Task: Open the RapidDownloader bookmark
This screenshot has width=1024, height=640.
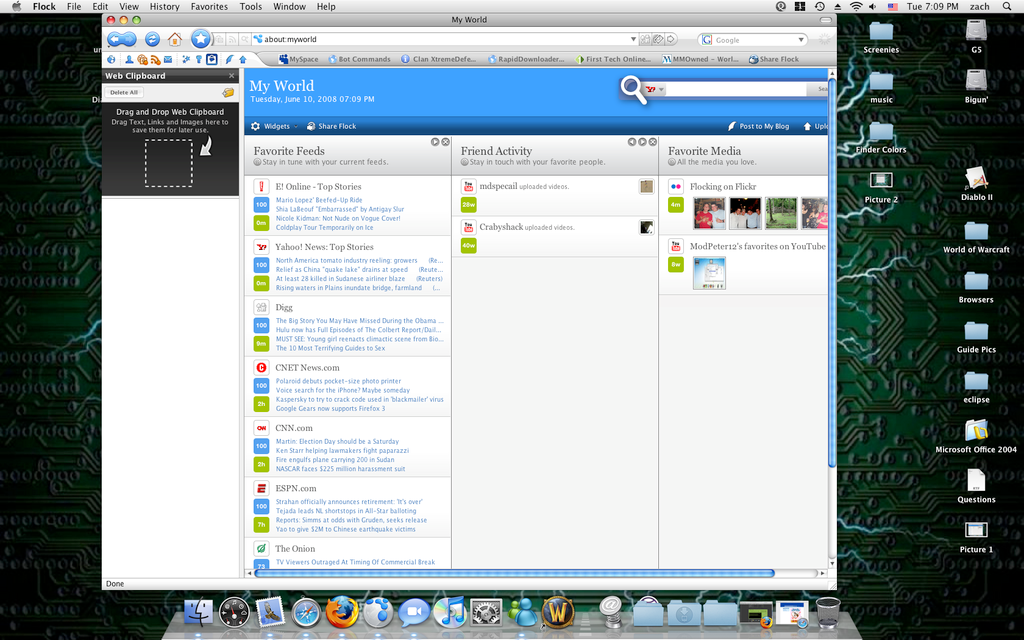Action: point(526,59)
